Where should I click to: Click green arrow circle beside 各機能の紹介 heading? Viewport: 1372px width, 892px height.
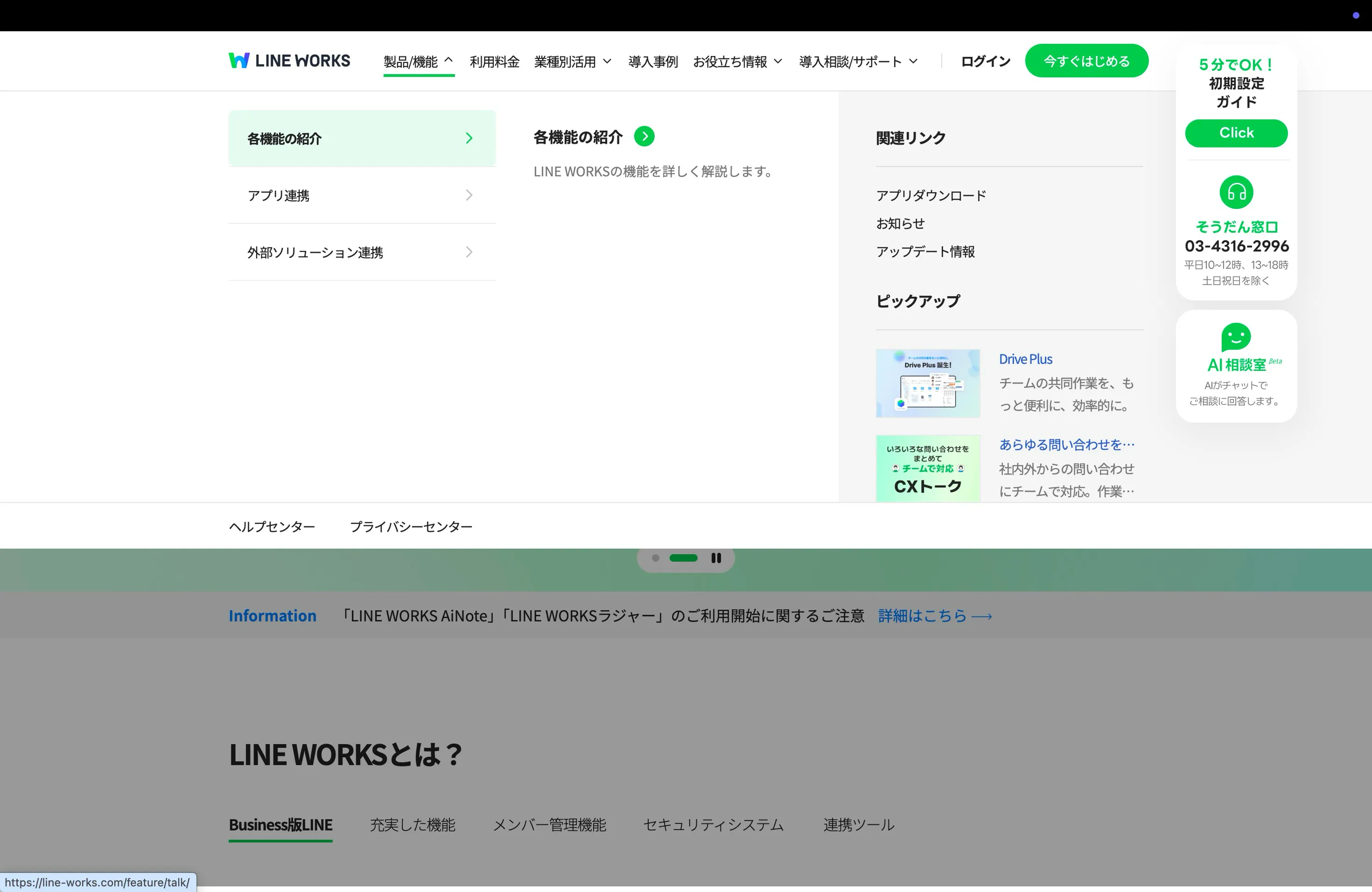644,137
